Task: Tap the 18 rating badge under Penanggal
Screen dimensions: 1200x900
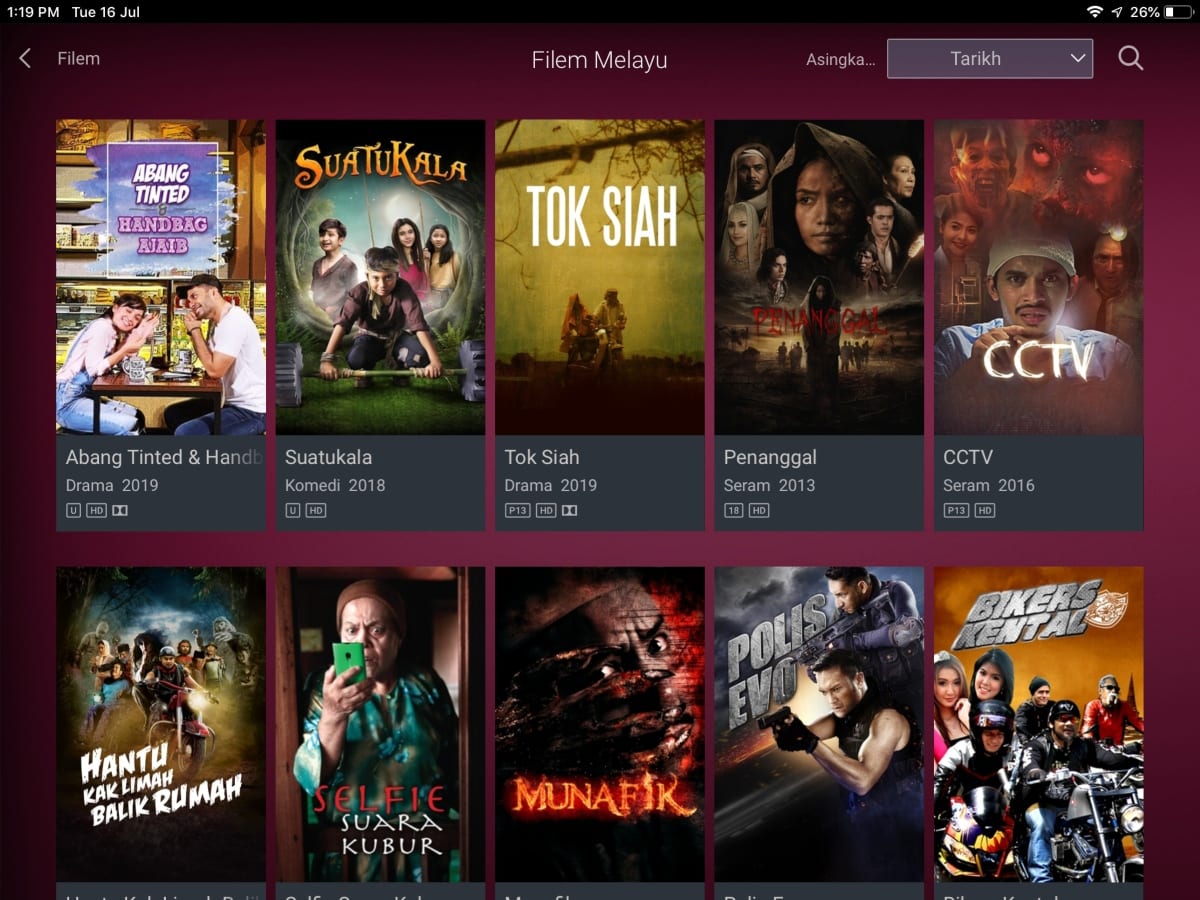Action: point(733,510)
